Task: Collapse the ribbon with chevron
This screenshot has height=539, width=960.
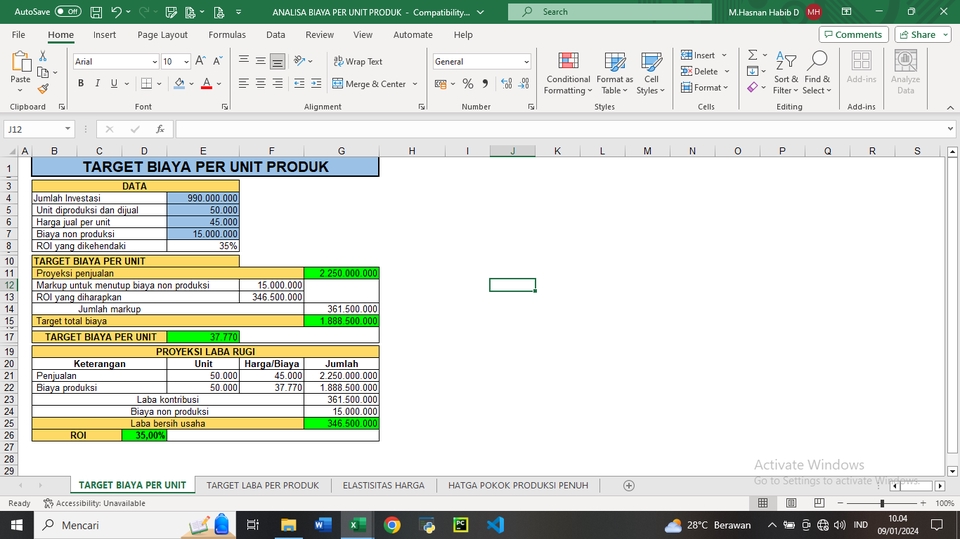Action: tap(950, 107)
